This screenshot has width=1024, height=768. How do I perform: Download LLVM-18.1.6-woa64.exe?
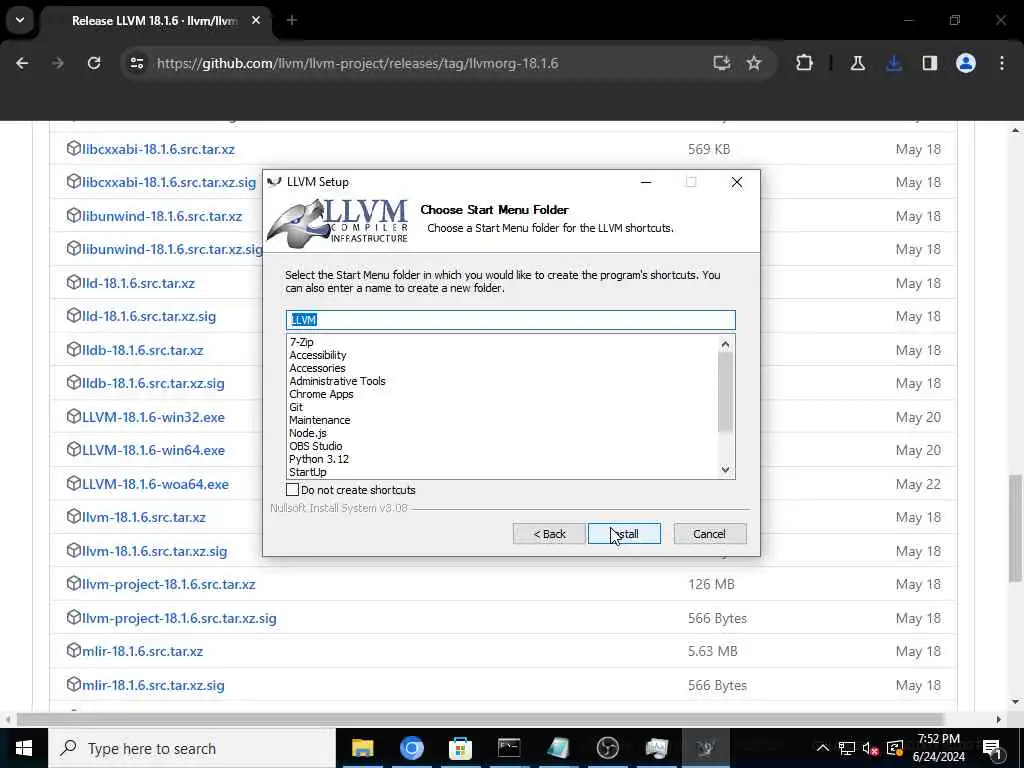(x=155, y=485)
